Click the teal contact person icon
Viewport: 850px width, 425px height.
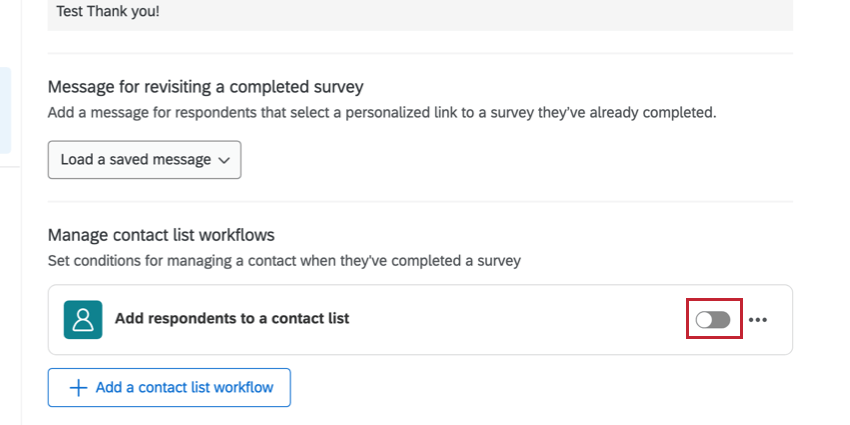pos(83,319)
